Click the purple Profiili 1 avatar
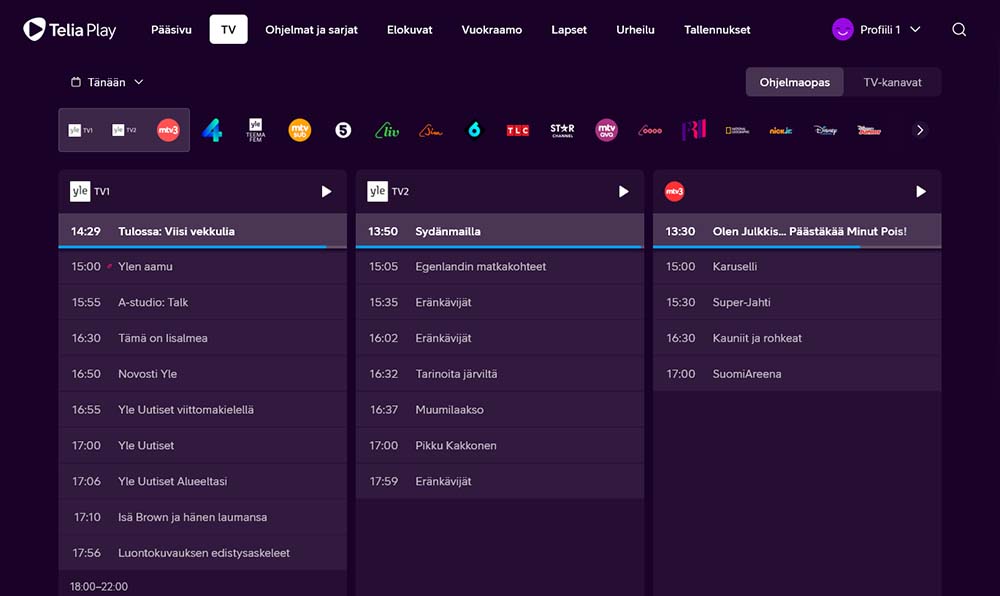 point(842,29)
